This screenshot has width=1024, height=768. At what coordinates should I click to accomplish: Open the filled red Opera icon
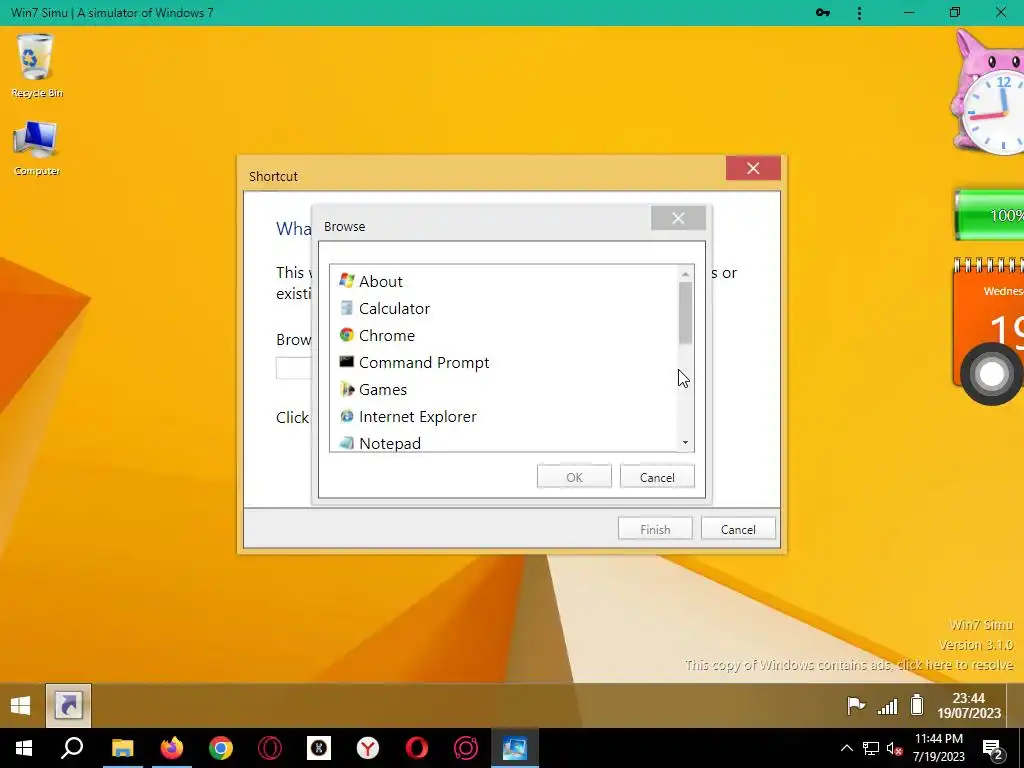pyautogui.click(x=417, y=748)
